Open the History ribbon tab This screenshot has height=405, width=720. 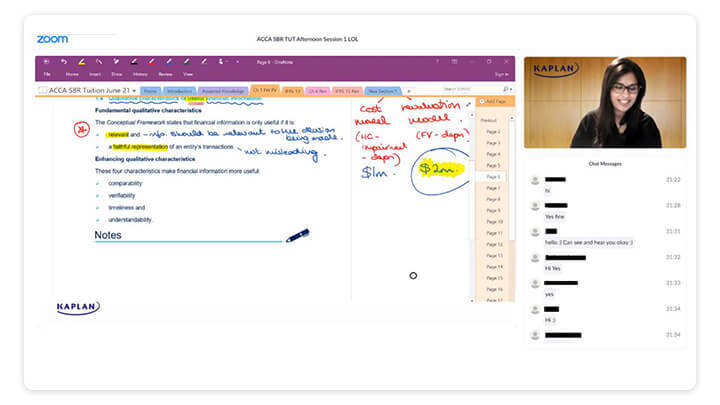tap(140, 74)
